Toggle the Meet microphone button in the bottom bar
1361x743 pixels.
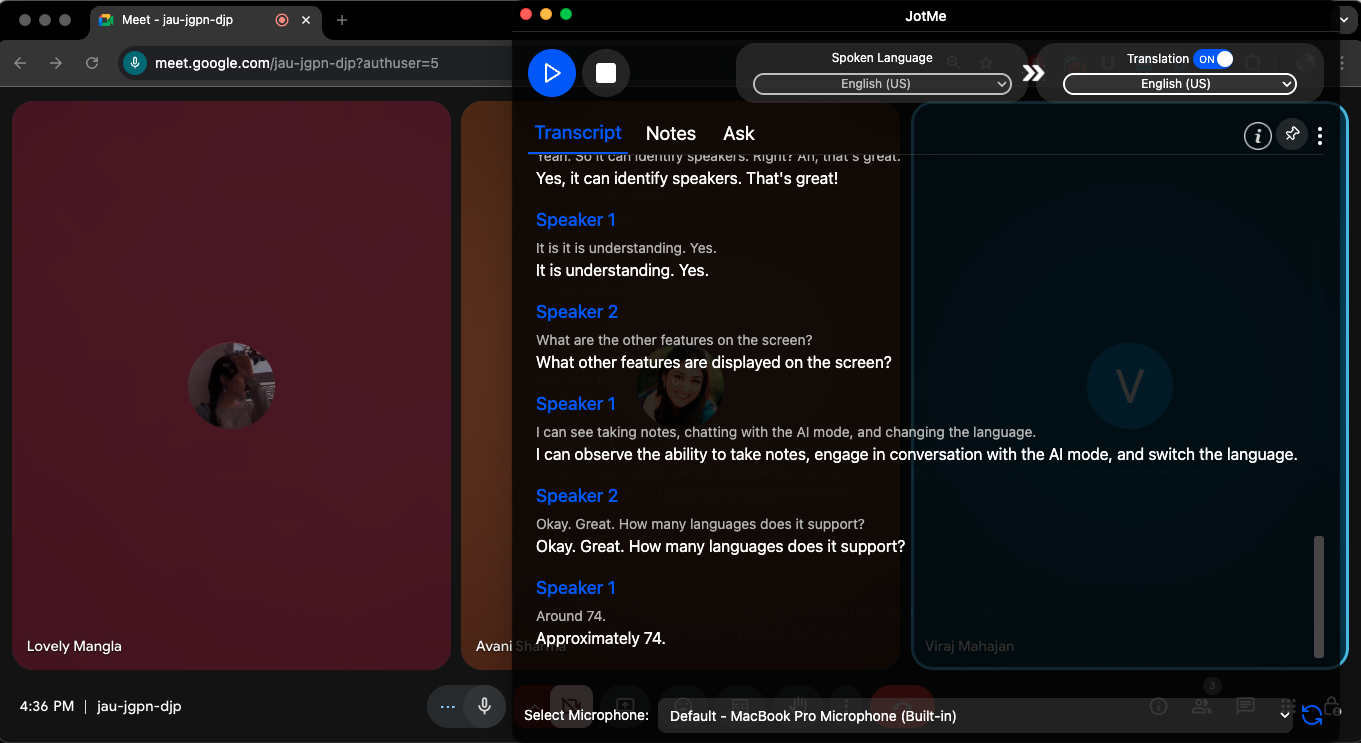pyautogui.click(x=485, y=706)
